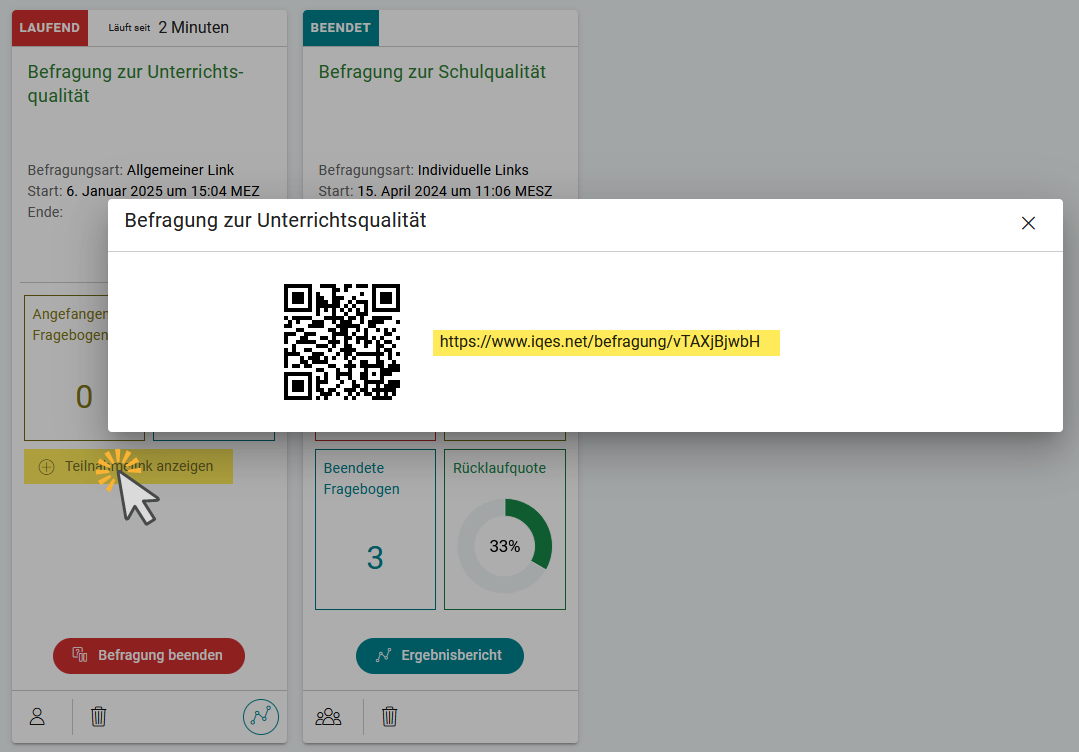This screenshot has width=1079, height=752.
Task: Click the Individuelle Links survey type text
Action: (x=473, y=170)
